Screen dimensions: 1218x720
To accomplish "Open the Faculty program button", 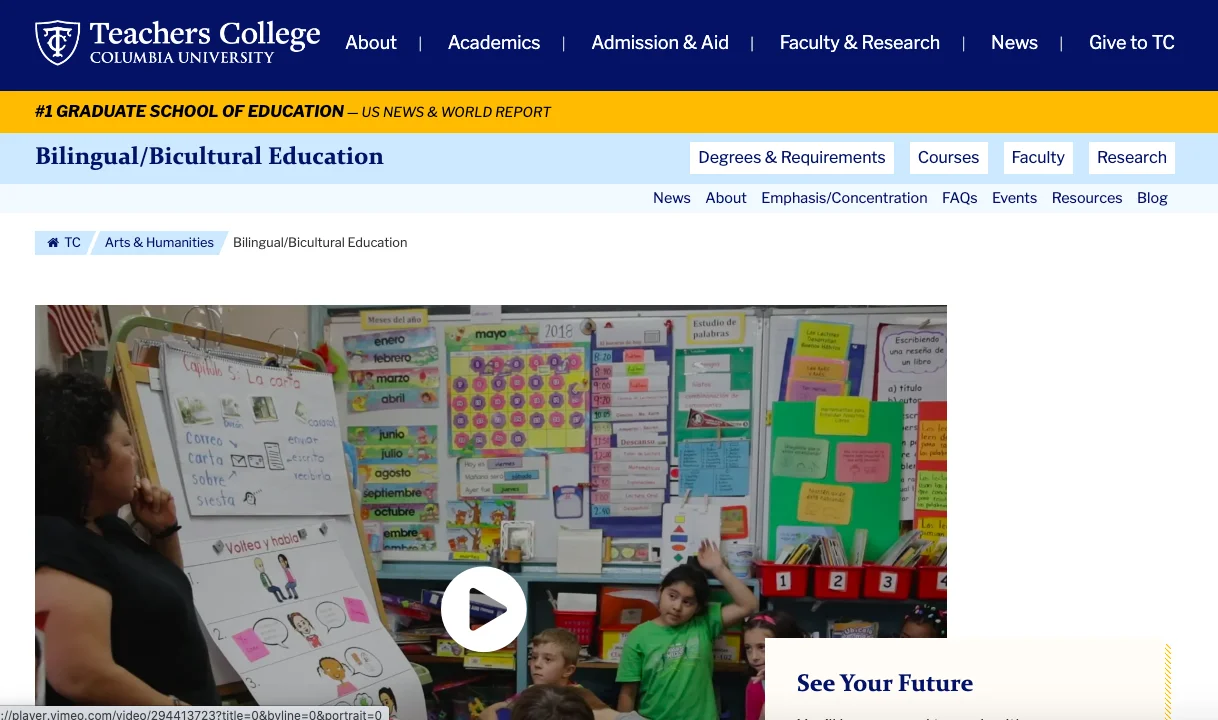I will [x=1038, y=158].
